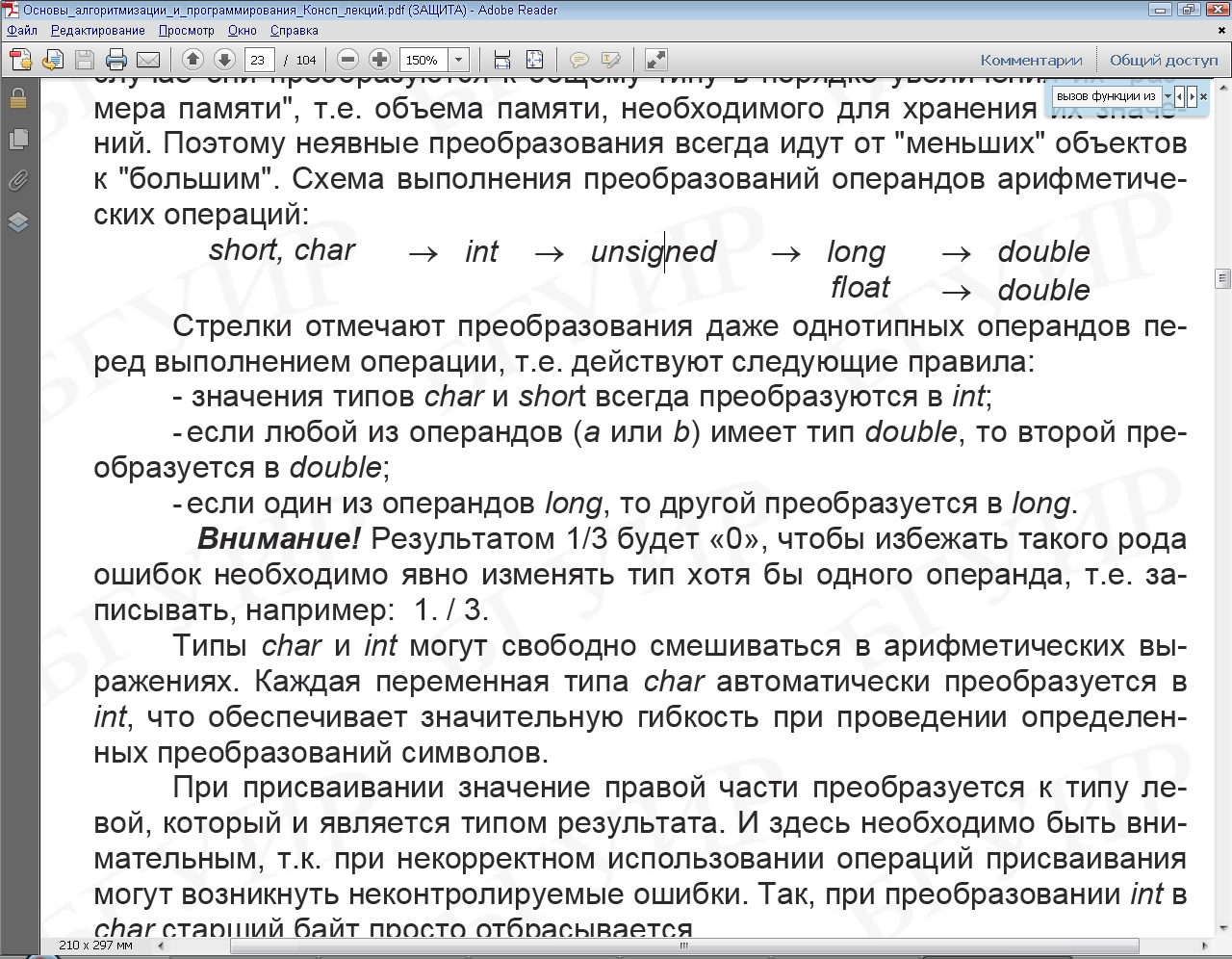Open the Layers panel icon

click(18, 221)
